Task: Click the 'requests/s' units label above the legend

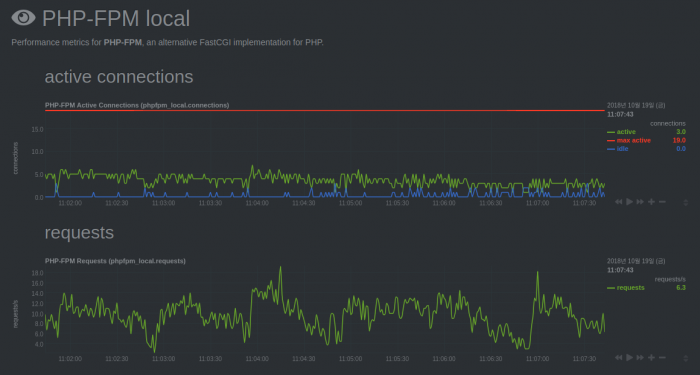Action: coord(670,279)
